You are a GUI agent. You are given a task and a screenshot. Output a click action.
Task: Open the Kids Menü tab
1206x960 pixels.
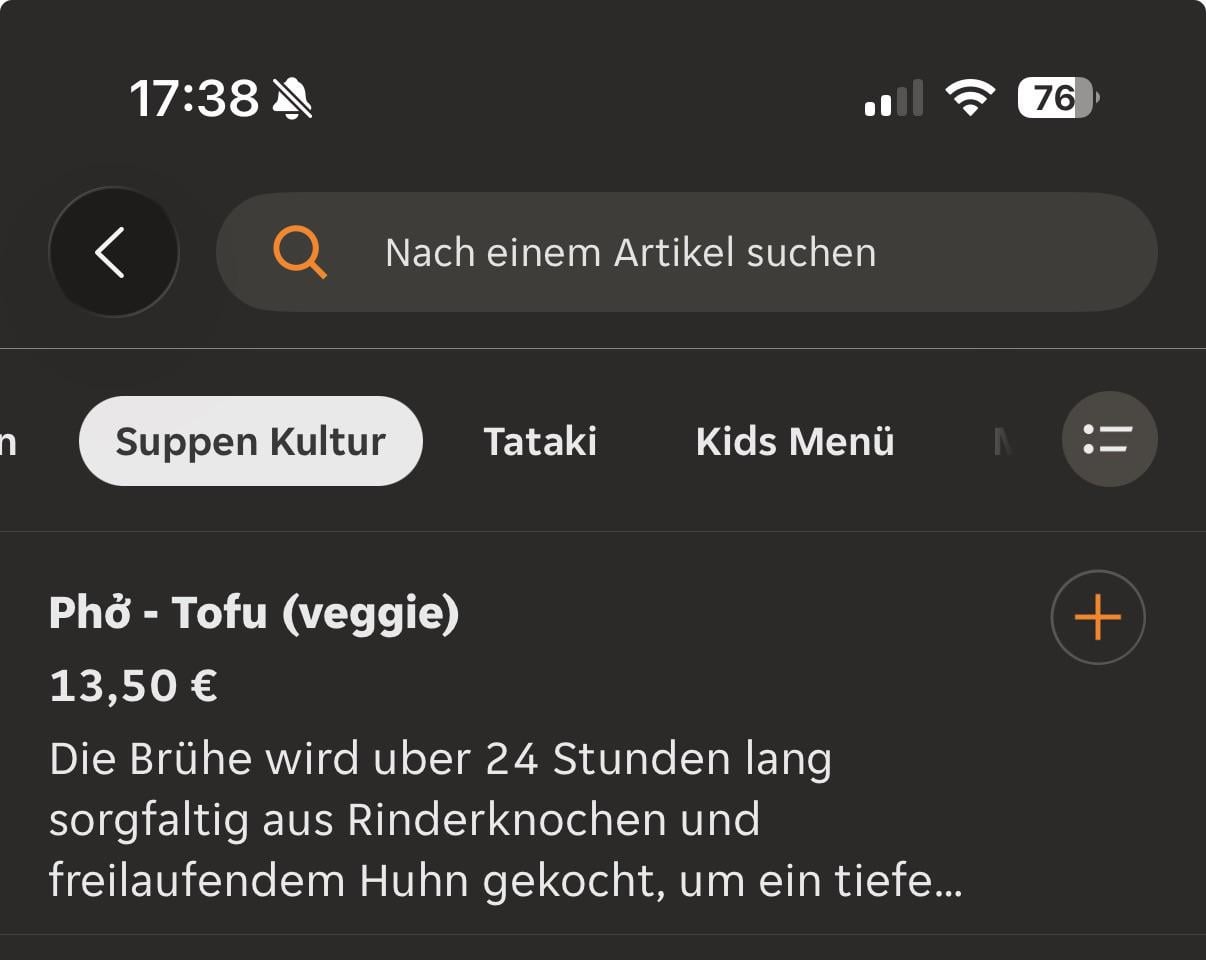795,441
